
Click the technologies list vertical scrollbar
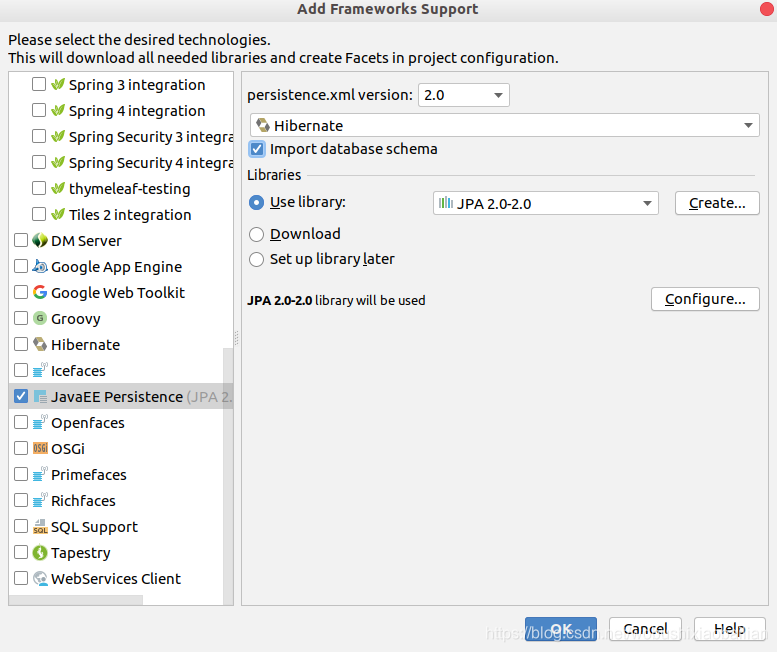click(228, 476)
